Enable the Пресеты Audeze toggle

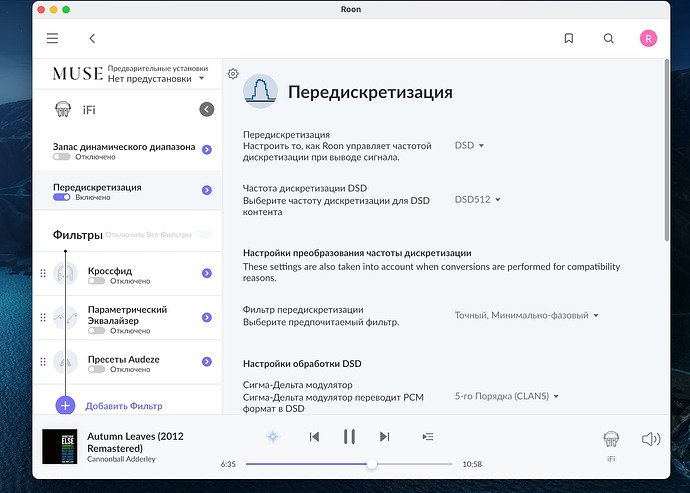96,369
